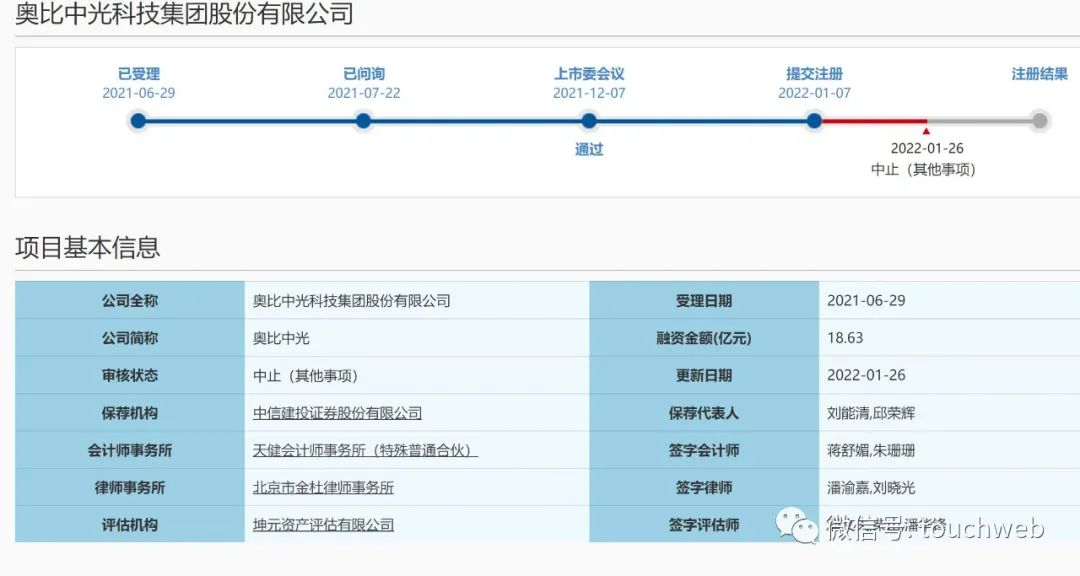Click the date 2021-12-07 on timeline
The height and width of the screenshot is (576, 1080).
point(589,93)
